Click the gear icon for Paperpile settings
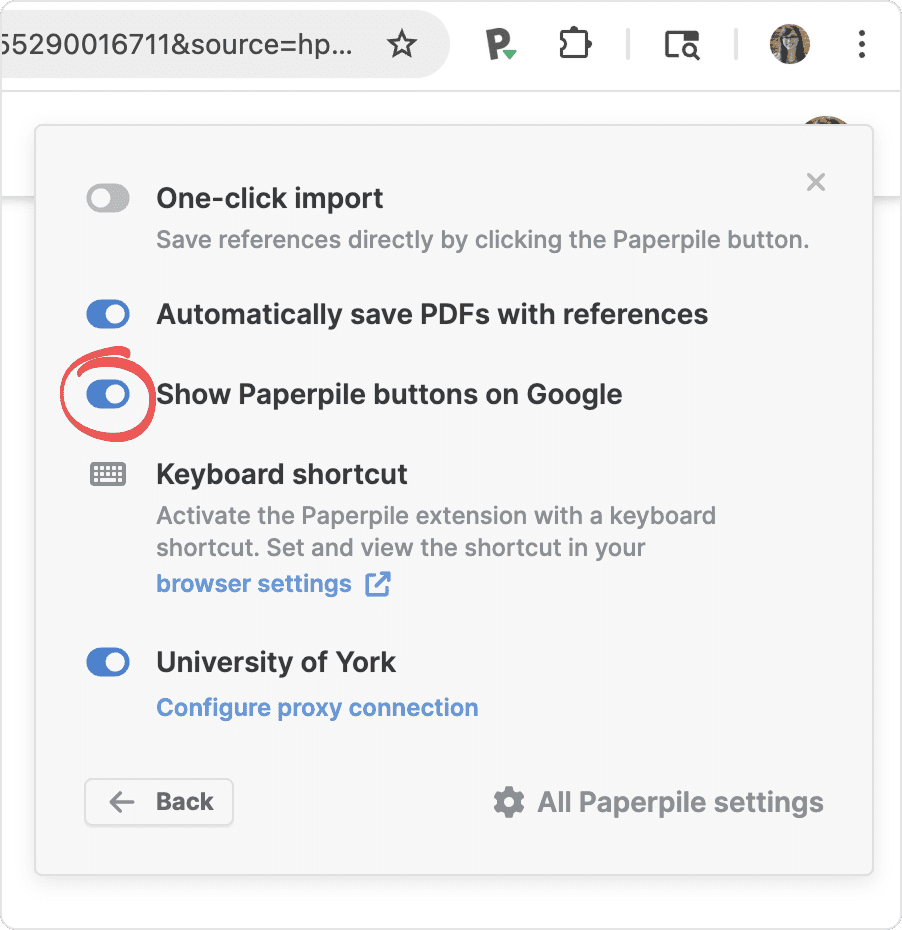Viewport: 902px width, 930px height. 509,802
